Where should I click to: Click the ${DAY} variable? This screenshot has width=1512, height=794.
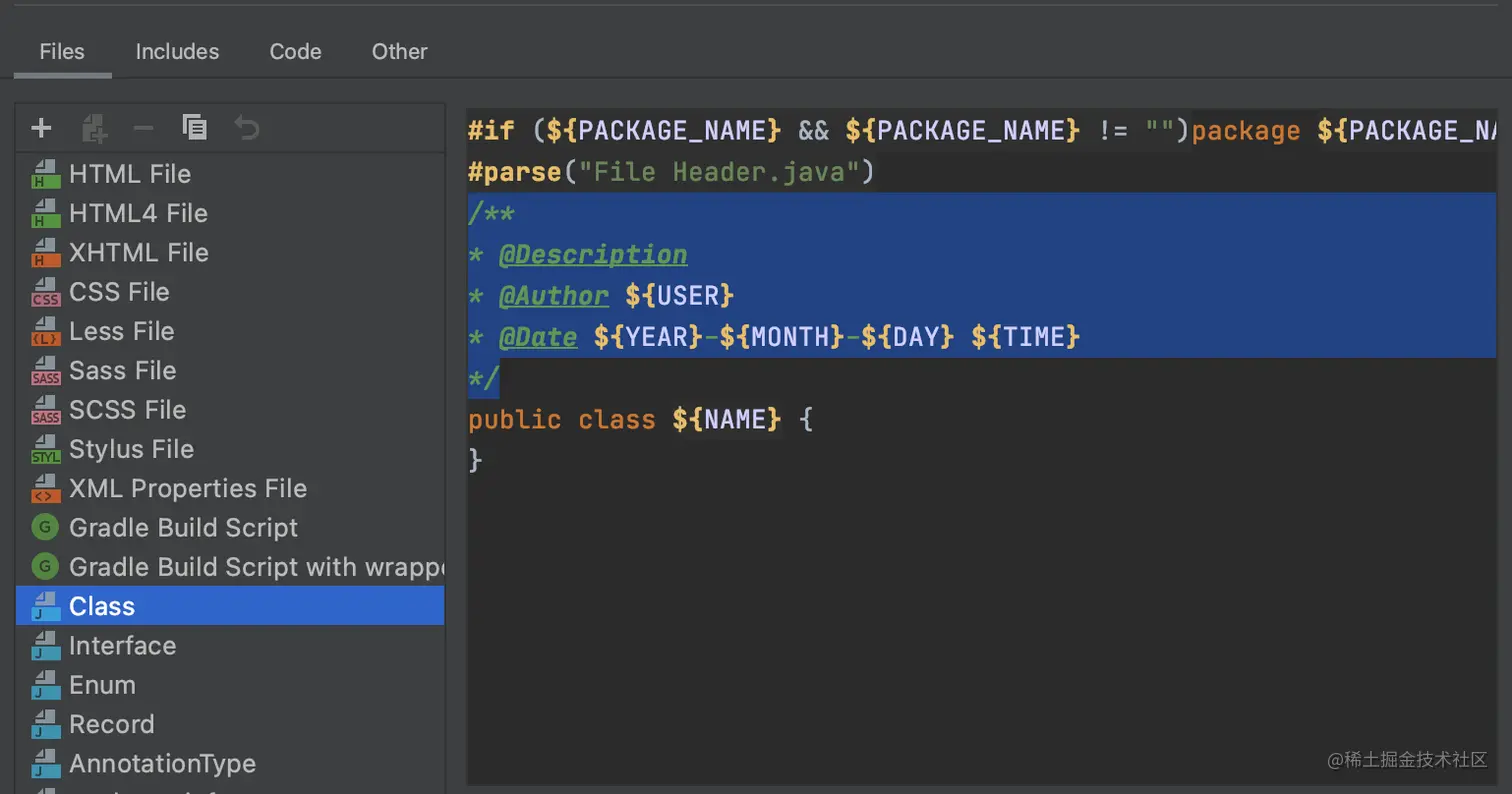(x=908, y=337)
